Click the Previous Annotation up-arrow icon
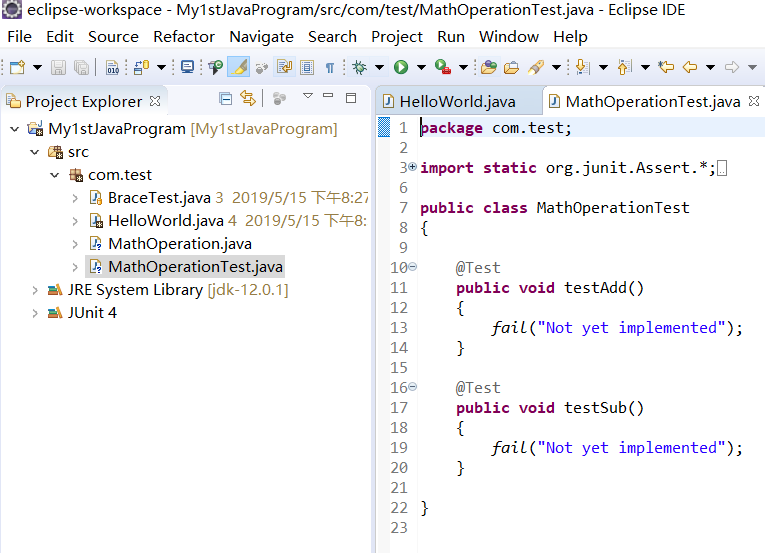765x553 pixels. tap(624, 67)
